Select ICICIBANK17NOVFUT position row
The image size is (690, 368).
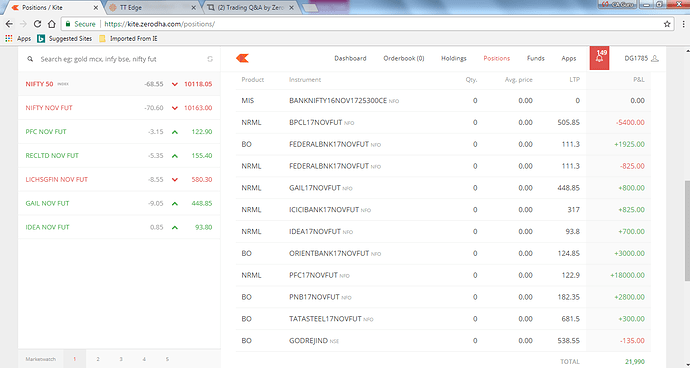pos(443,210)
